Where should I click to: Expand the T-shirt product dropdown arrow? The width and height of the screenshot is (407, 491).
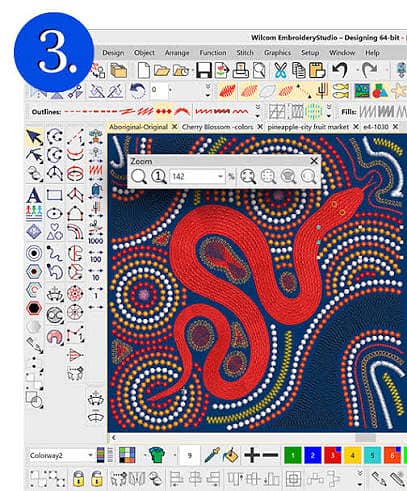[x=175, y=455]
